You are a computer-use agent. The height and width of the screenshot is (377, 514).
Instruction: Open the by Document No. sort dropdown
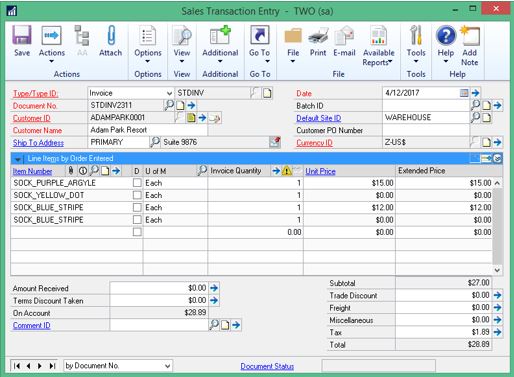pos(167,366)
